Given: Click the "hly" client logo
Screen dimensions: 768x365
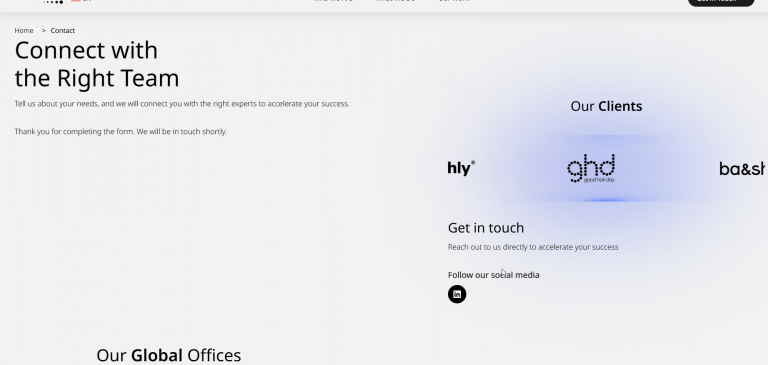Looking at the screenshot, I should point(461,168).
